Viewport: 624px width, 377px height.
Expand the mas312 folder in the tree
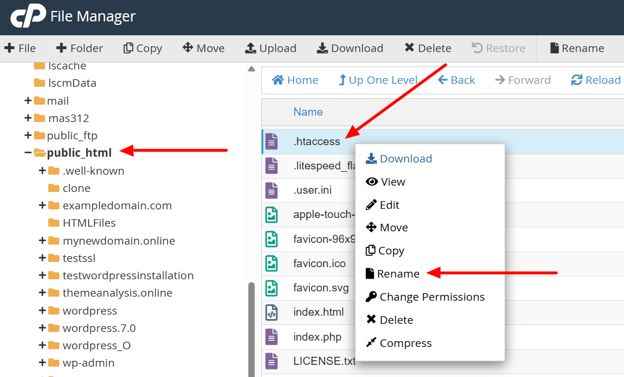click(27, 118)
